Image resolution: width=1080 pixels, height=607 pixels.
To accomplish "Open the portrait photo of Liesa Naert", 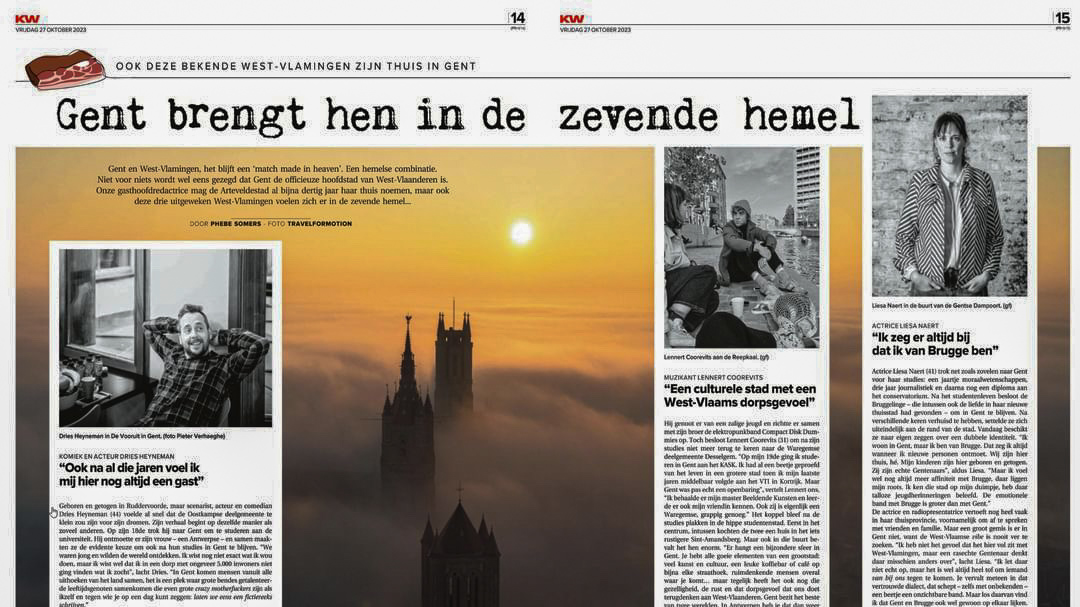I will click(x=949, y=196).
